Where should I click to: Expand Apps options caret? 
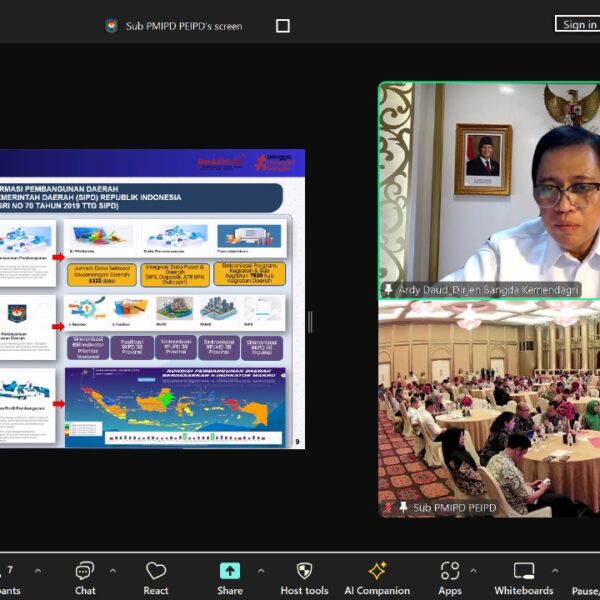coord(473,571)
